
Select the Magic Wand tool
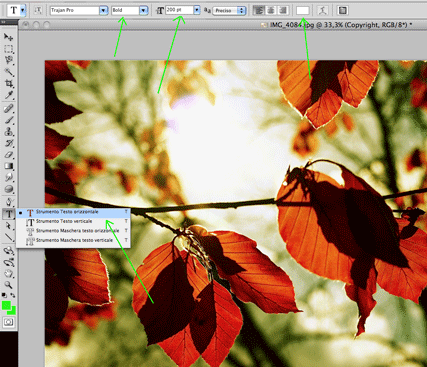click(x=9, y=72)
